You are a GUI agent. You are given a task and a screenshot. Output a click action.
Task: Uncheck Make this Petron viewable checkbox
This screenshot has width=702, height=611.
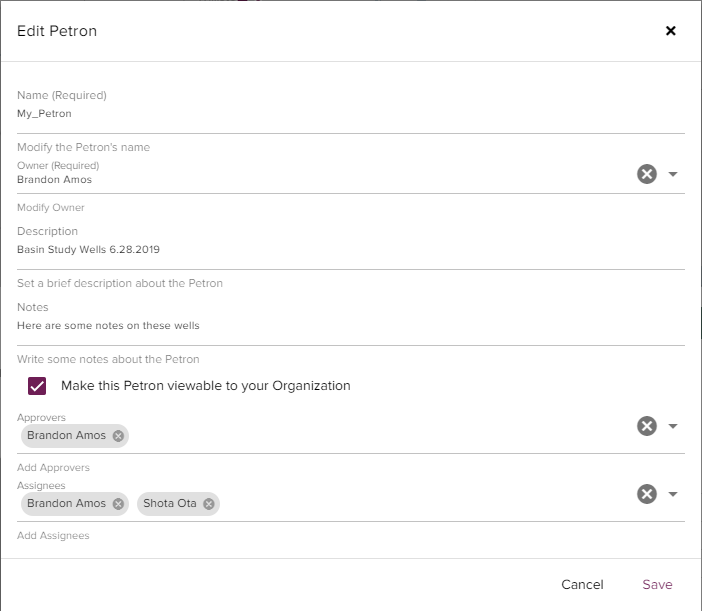click(37, 386)
